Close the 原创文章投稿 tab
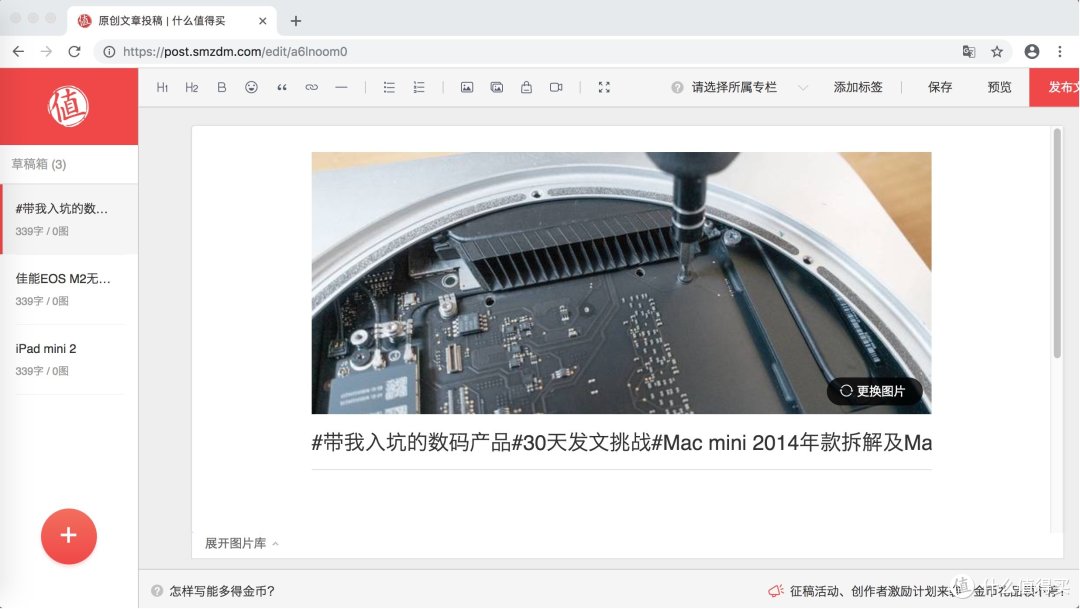 coord(262,21)
